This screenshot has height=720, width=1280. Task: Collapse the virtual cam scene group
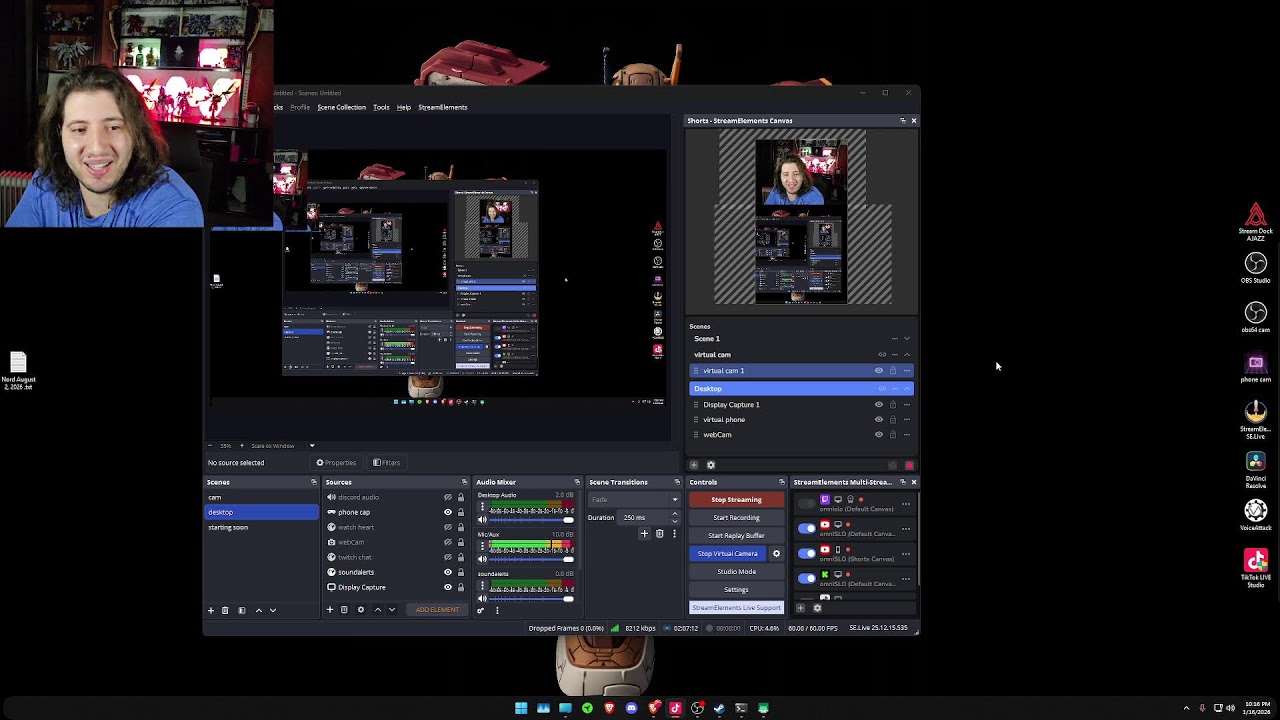tap(907, 355)
